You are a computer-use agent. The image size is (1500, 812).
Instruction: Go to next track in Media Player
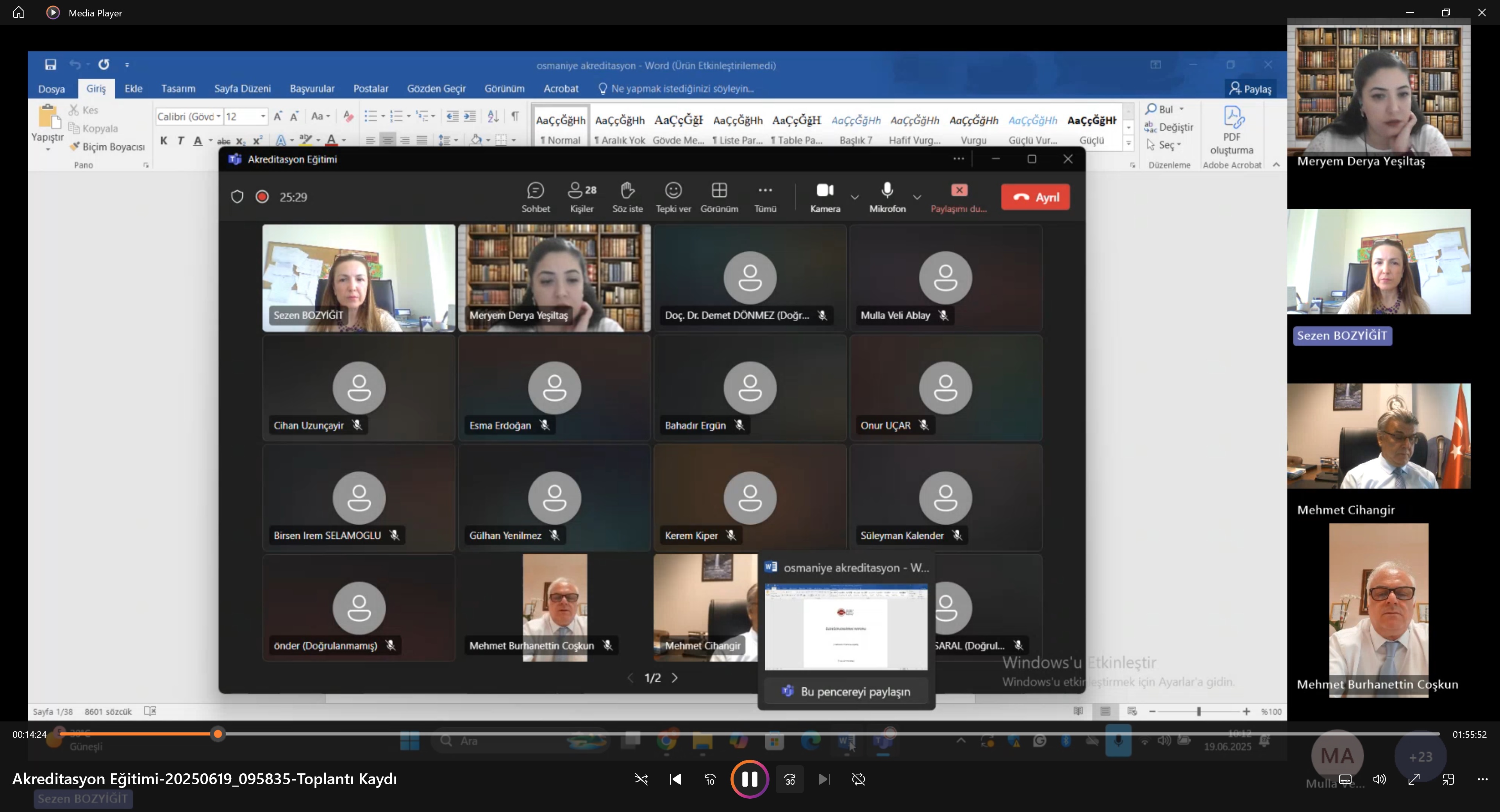coord(824,779)
